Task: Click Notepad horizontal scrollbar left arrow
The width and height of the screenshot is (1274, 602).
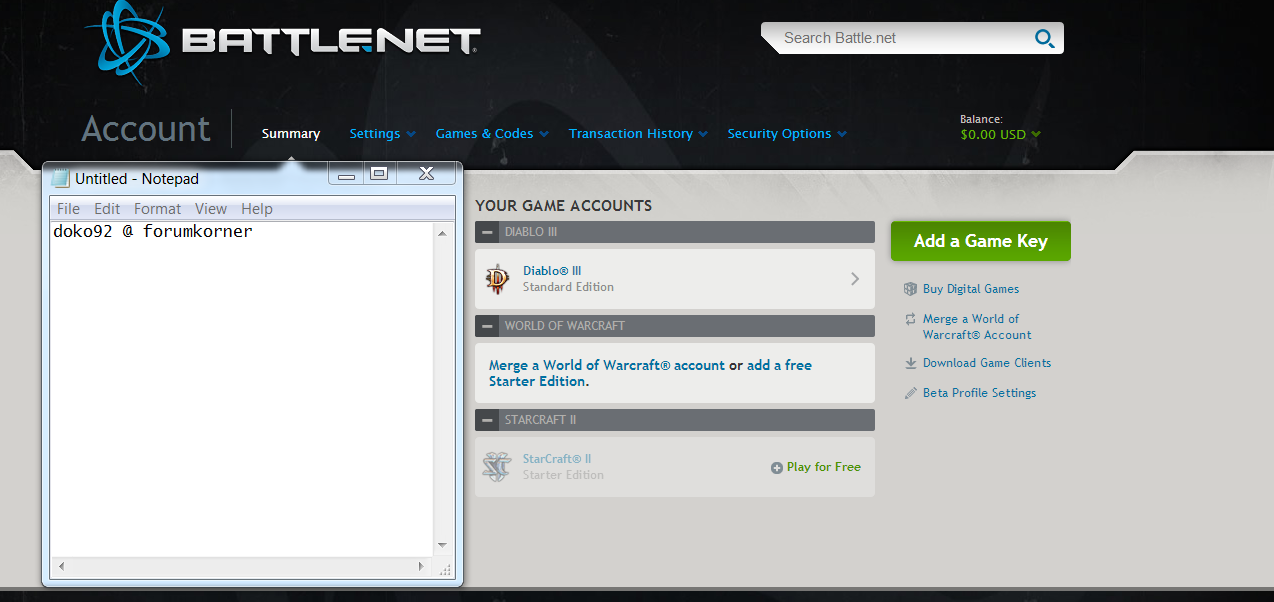Action: [61, 566]
